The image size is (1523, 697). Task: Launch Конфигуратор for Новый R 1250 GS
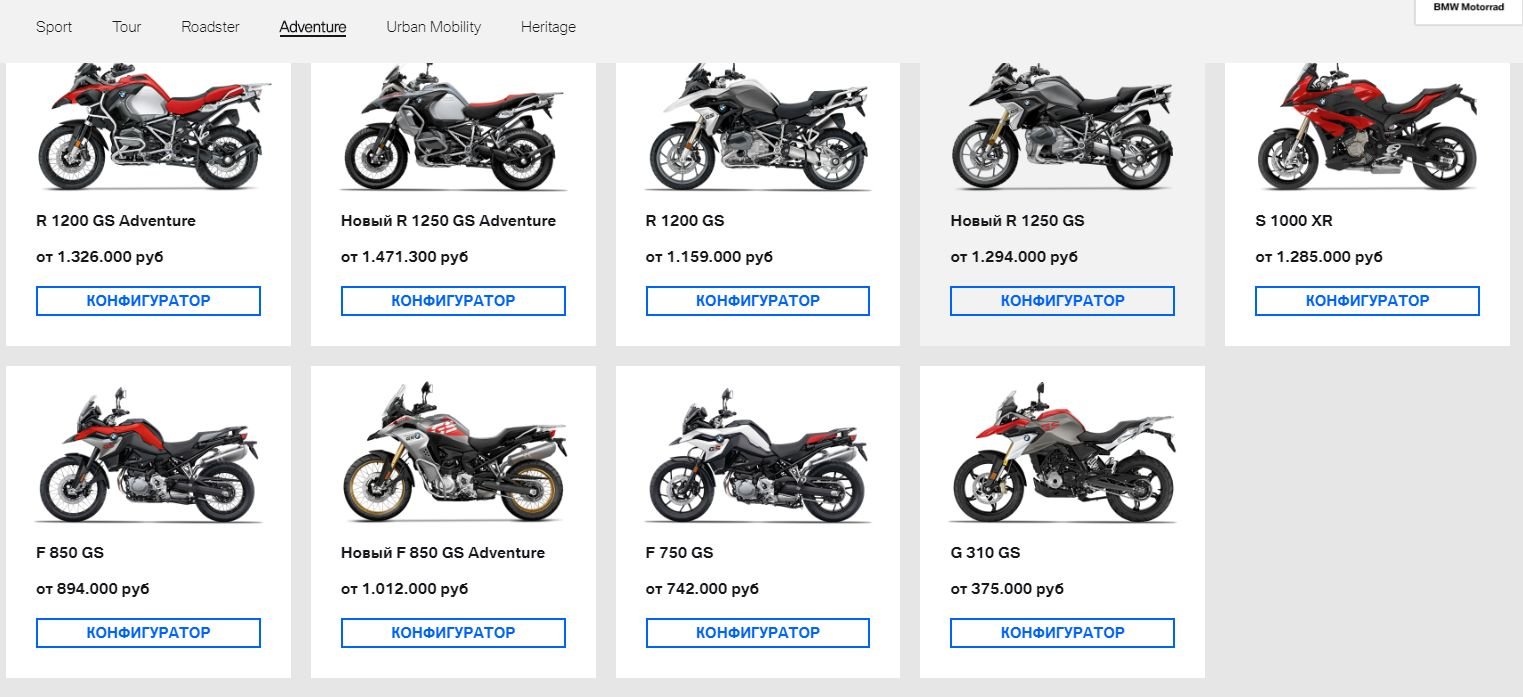coord(1062,301)
